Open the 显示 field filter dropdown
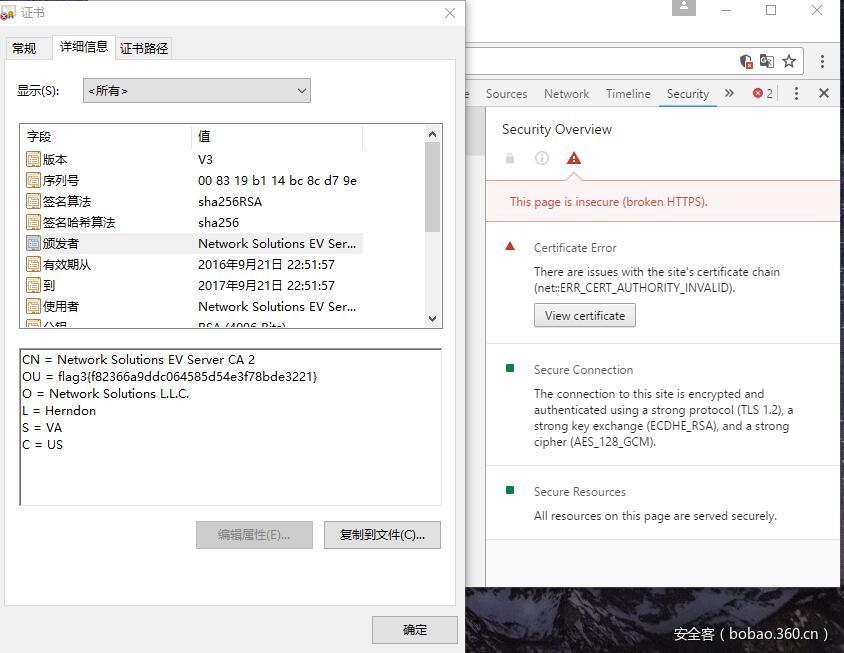The width and height of the screenshot is (844, 653). 197,91
